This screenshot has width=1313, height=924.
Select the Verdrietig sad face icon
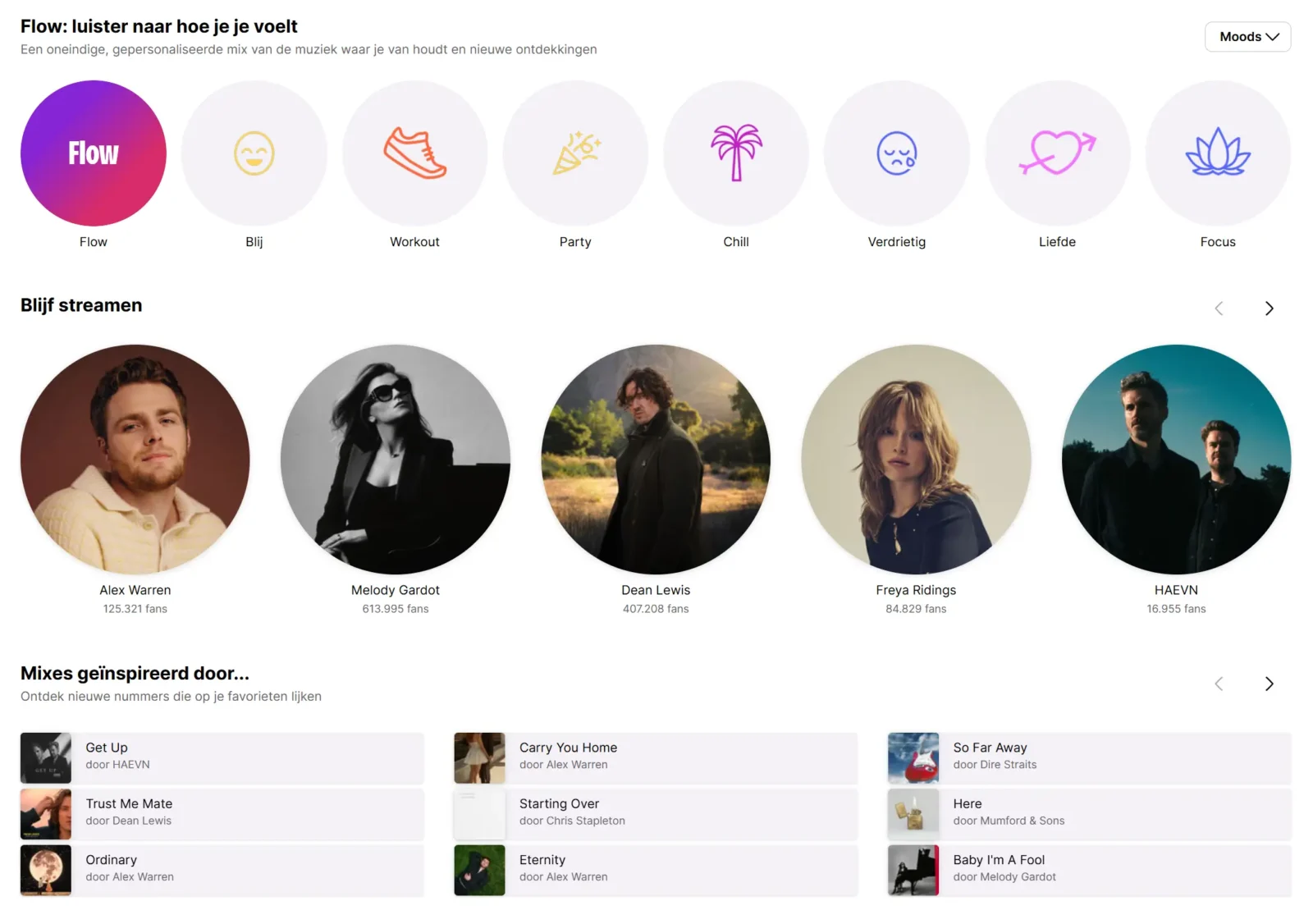pyautogui.click(x=896, y=153)
